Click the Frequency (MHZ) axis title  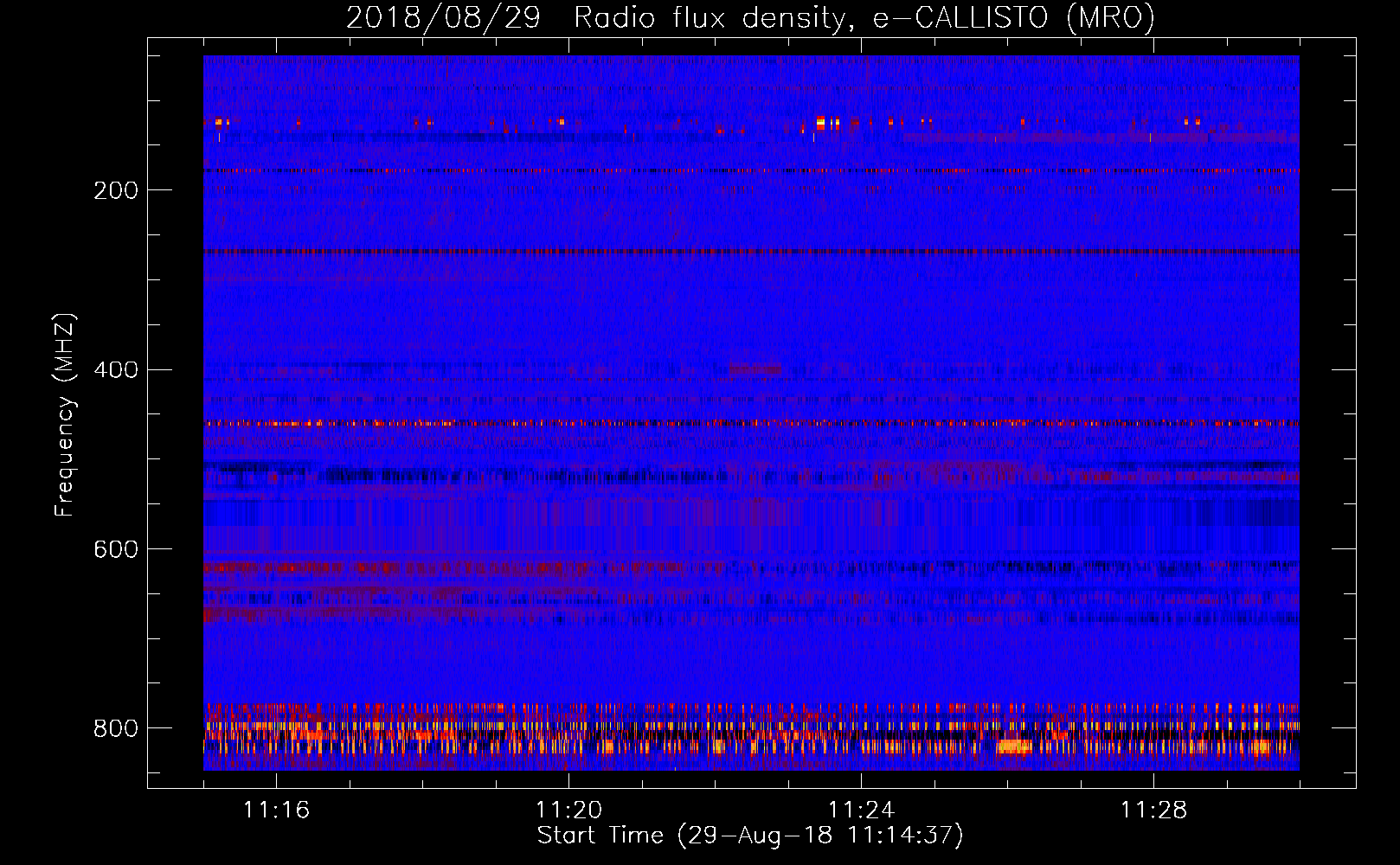point(65,414)
